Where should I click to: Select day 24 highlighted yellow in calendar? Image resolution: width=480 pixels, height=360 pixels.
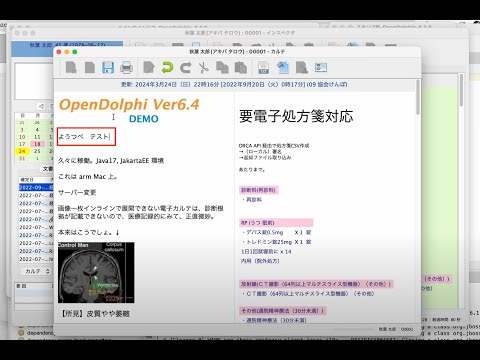[x=22, y=151]
